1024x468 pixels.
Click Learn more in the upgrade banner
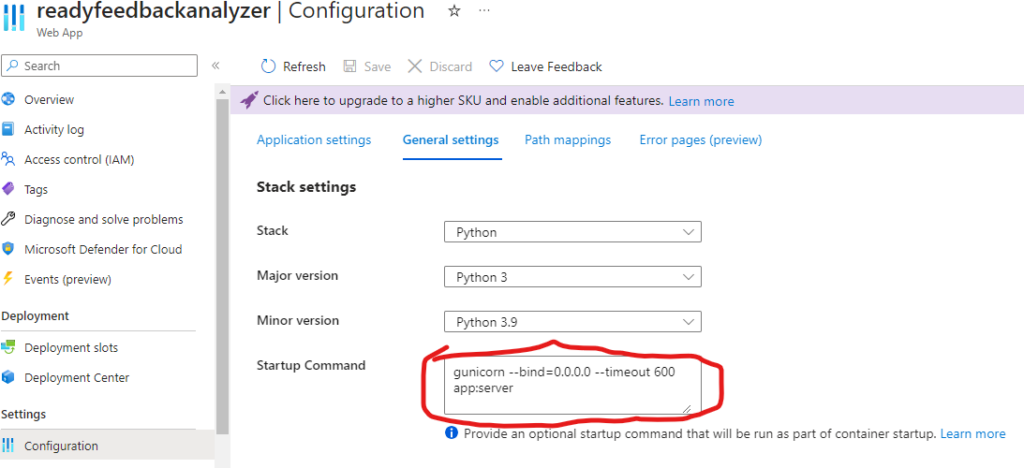coord(701,101)
